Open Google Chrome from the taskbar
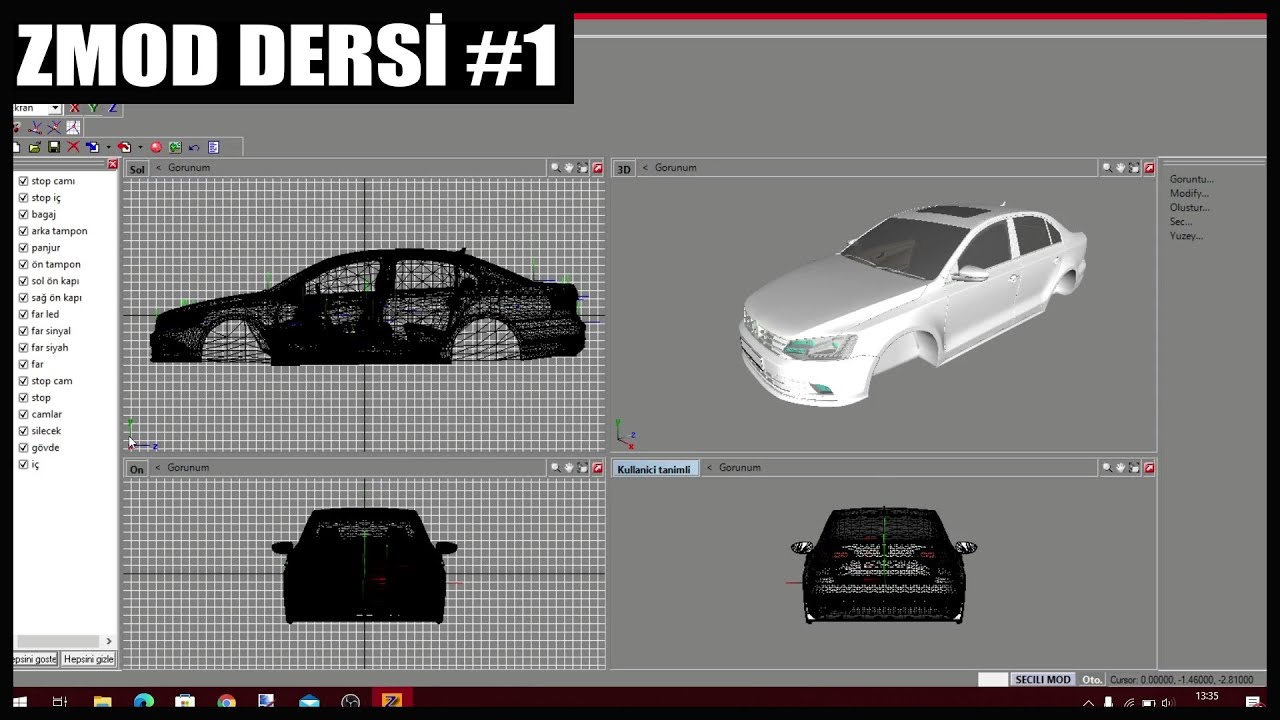The height and width of the screenshot is (720, 1280). (226, 702)
